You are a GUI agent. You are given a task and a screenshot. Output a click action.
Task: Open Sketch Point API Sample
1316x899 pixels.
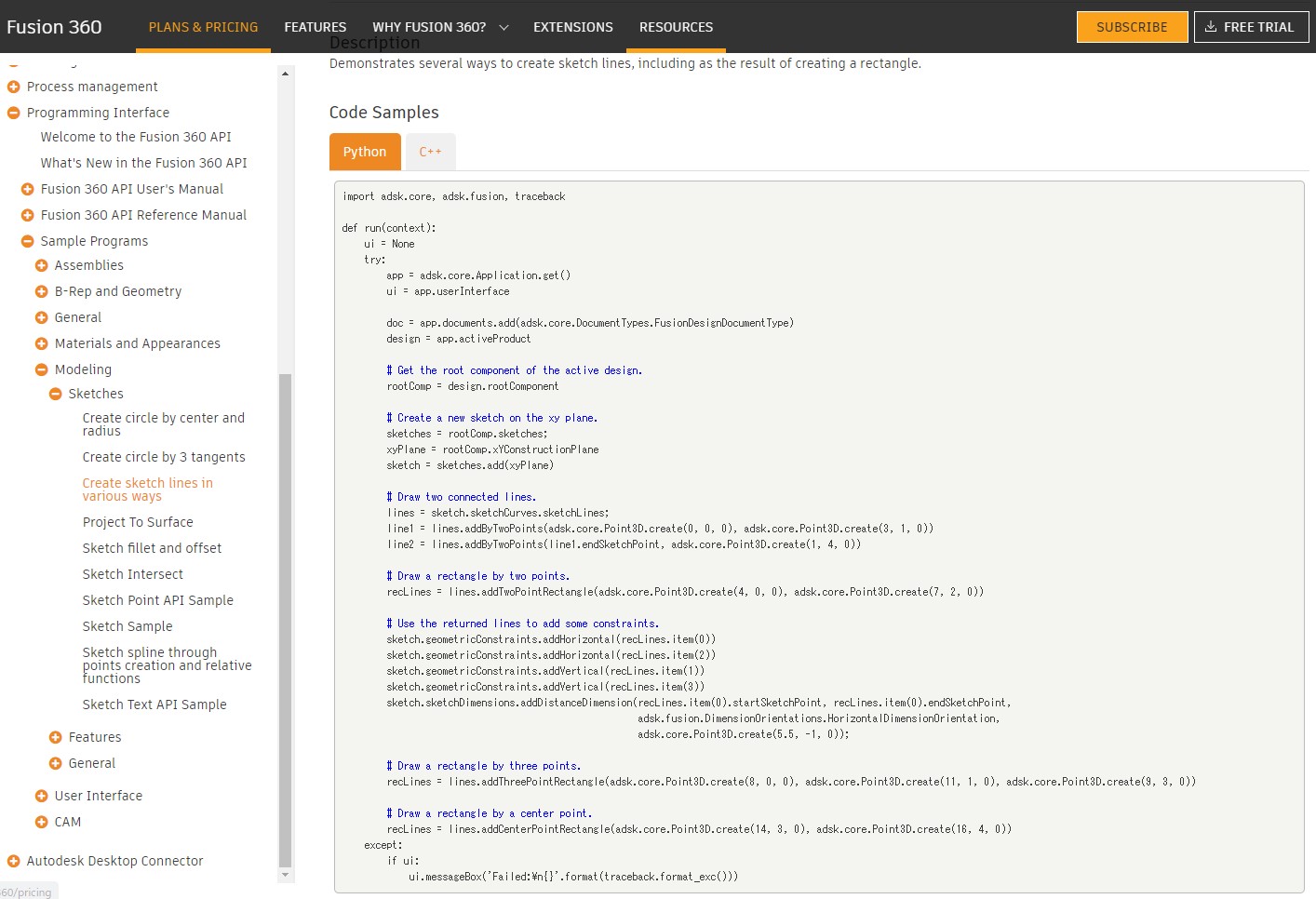click(x=158, y=600)
